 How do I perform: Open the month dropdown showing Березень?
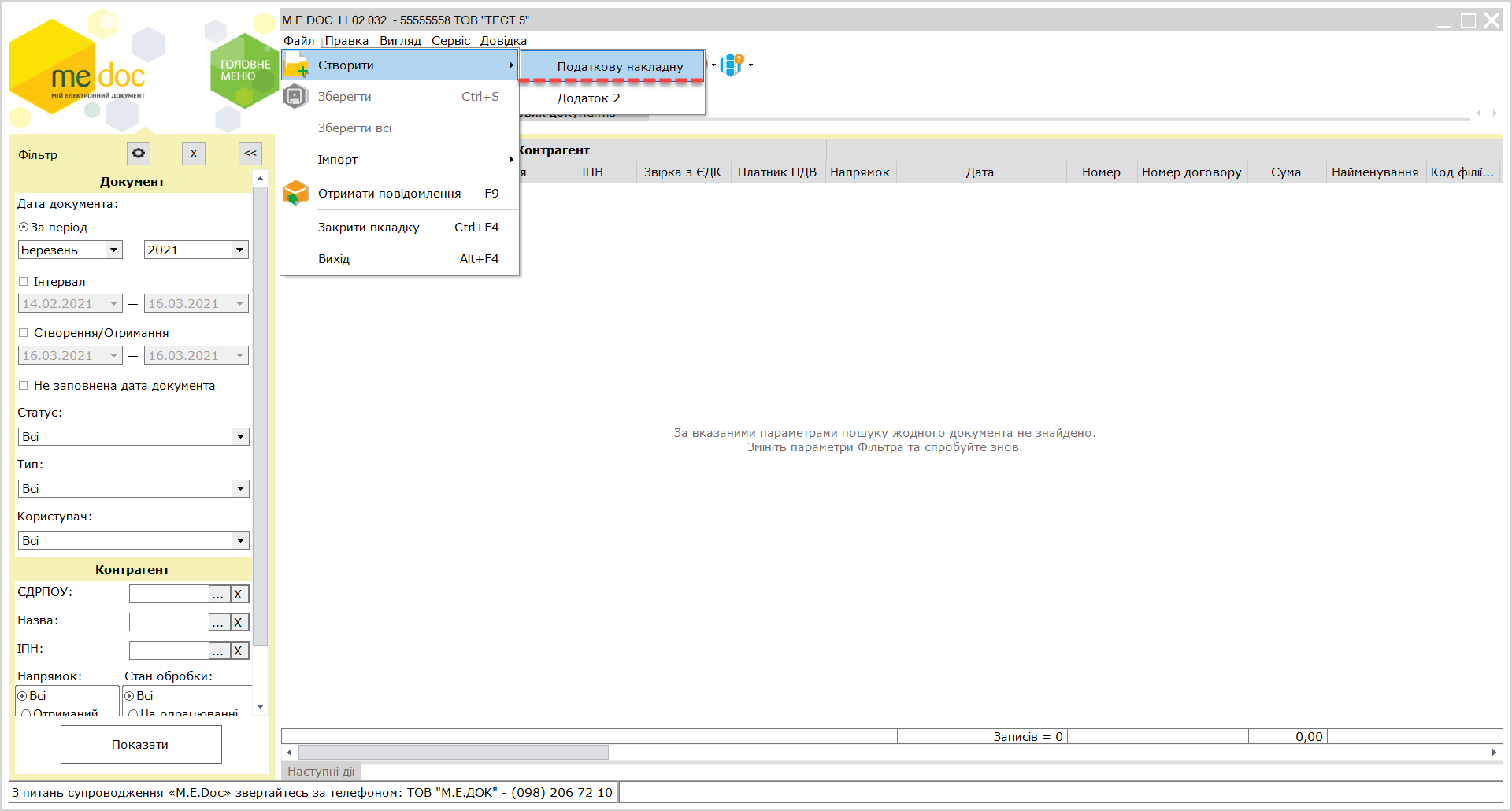[x=70, y=250]
